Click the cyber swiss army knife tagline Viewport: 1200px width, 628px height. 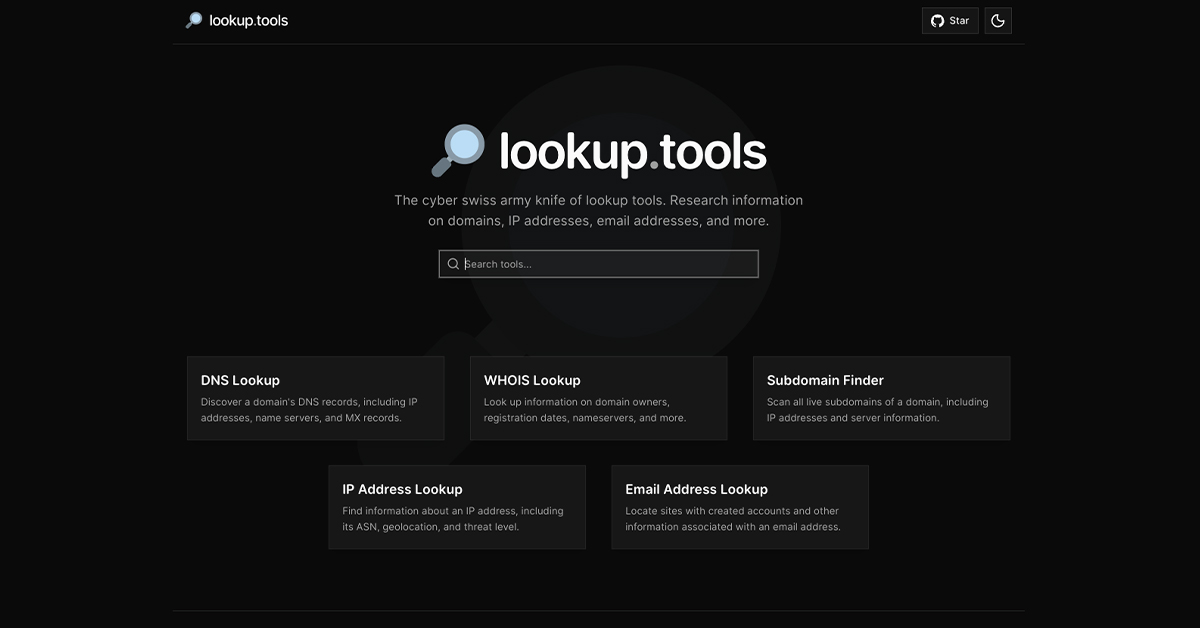pyautogui.click(x=598, y=210)
